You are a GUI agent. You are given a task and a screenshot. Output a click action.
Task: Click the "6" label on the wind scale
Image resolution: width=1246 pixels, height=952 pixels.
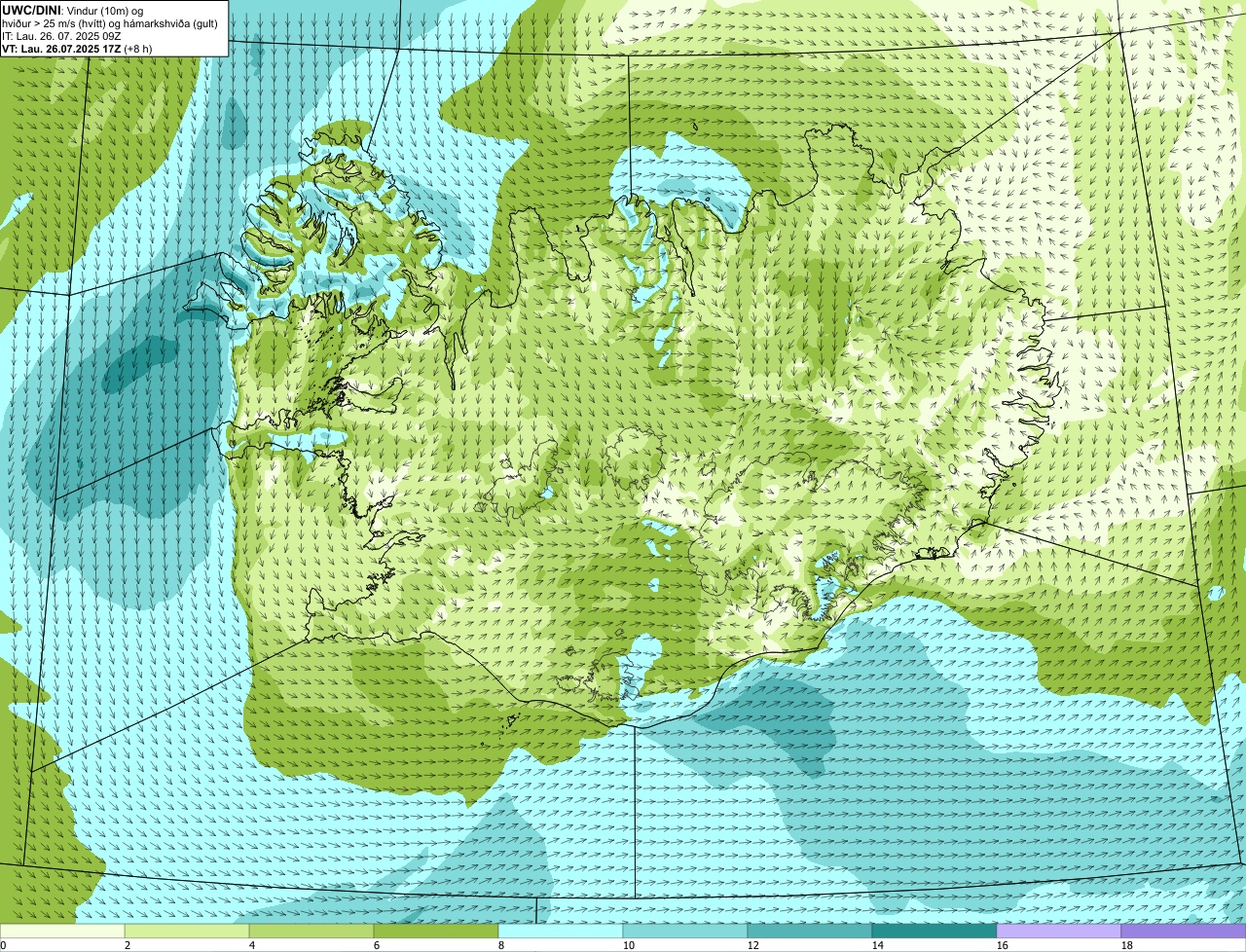click(377, 945)
